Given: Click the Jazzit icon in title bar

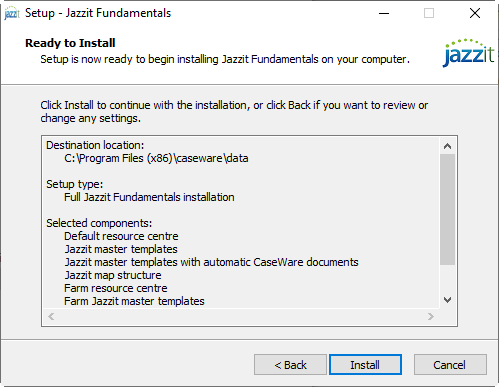Looking at the screenshot, I should (x=12, y=13).
